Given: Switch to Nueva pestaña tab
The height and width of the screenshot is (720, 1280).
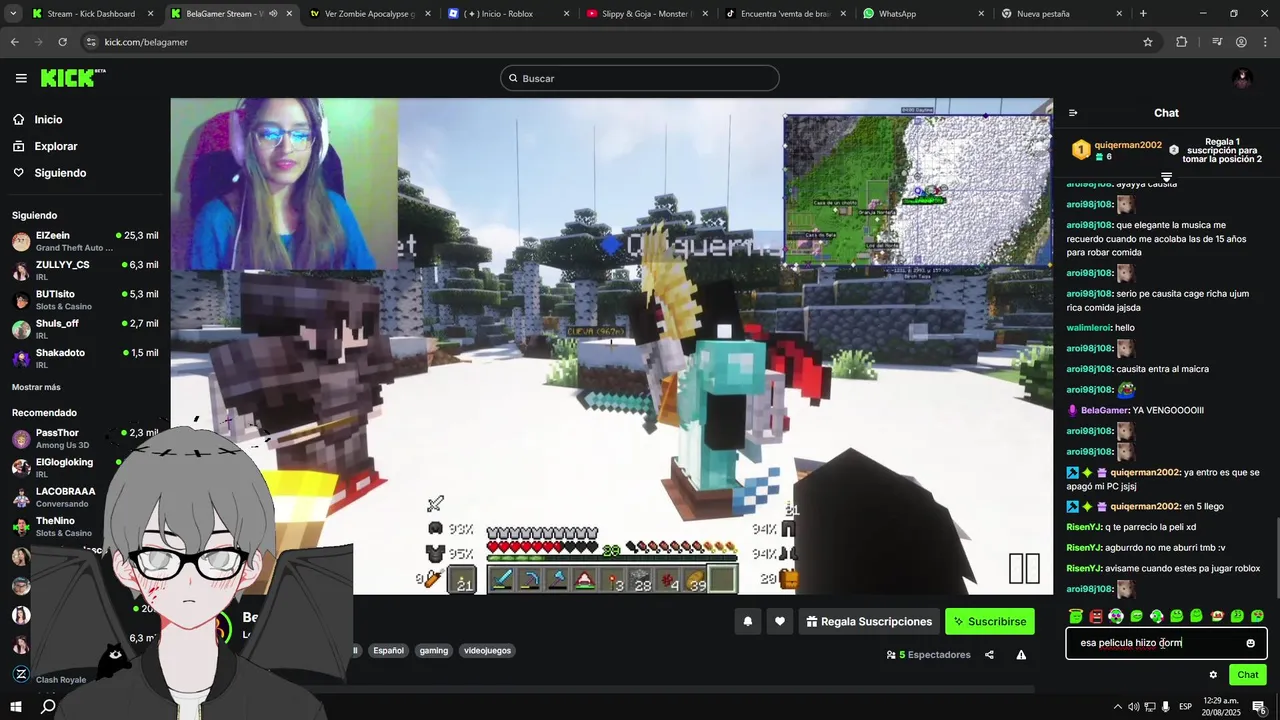Looking at the screenshot, I should 1060,14.
